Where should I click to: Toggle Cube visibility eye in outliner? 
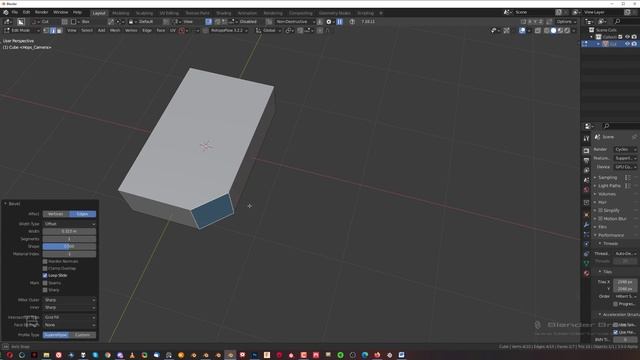[x=627, y=44]
